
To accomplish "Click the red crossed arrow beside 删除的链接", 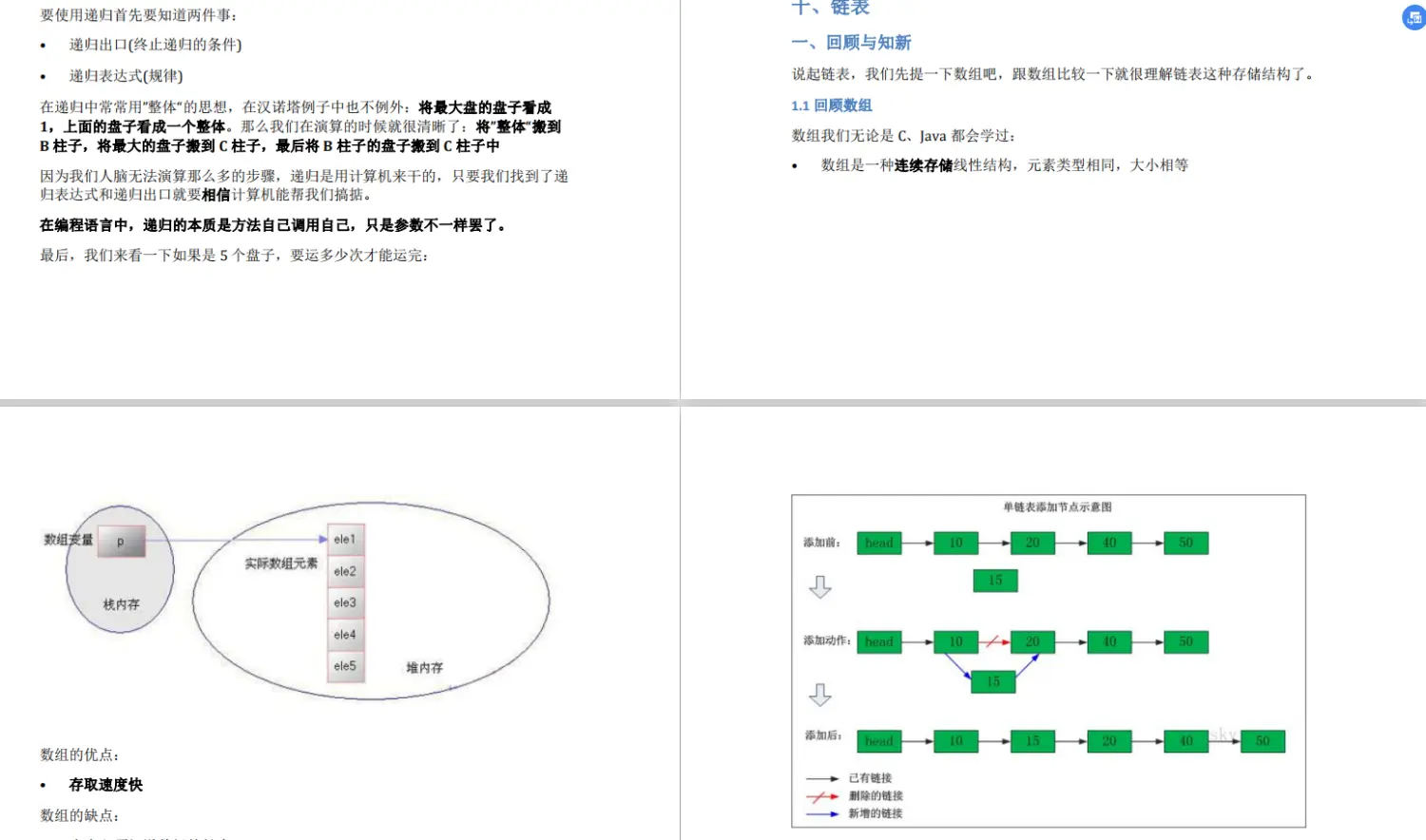I will click(822, 796).
